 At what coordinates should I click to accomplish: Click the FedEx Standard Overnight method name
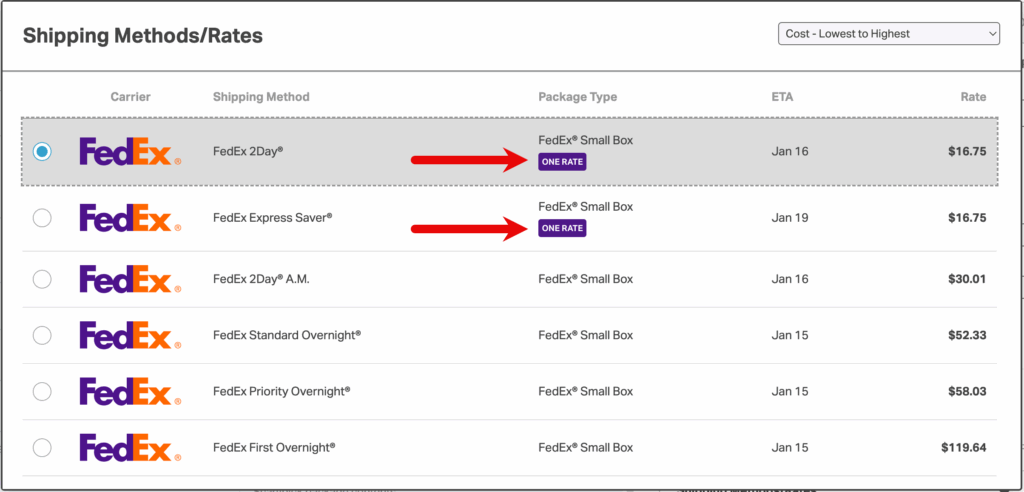point(287,335)
